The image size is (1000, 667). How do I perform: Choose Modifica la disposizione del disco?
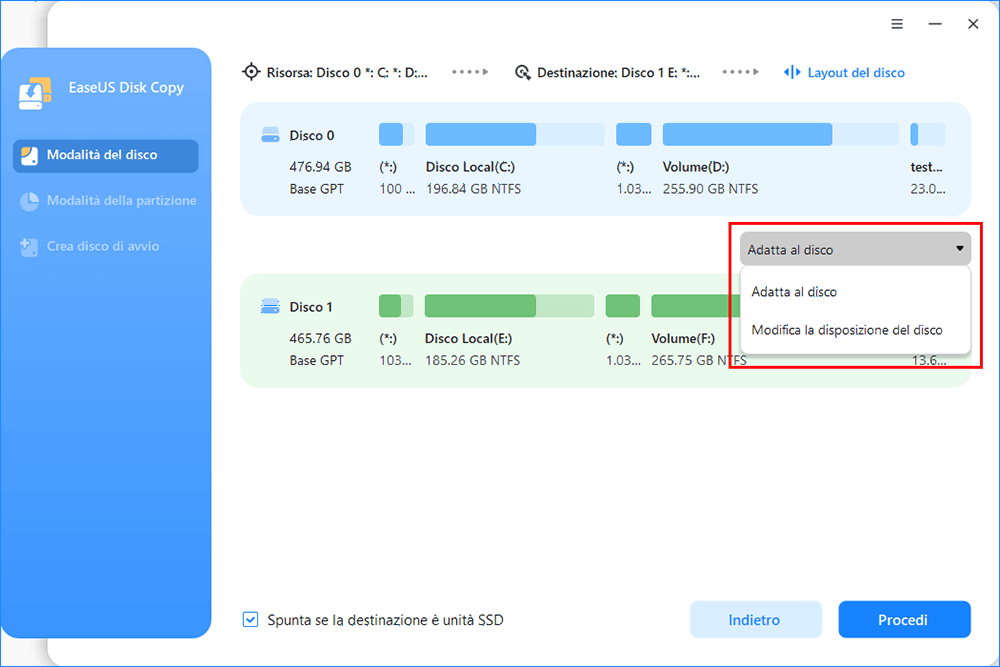[855, 330]
